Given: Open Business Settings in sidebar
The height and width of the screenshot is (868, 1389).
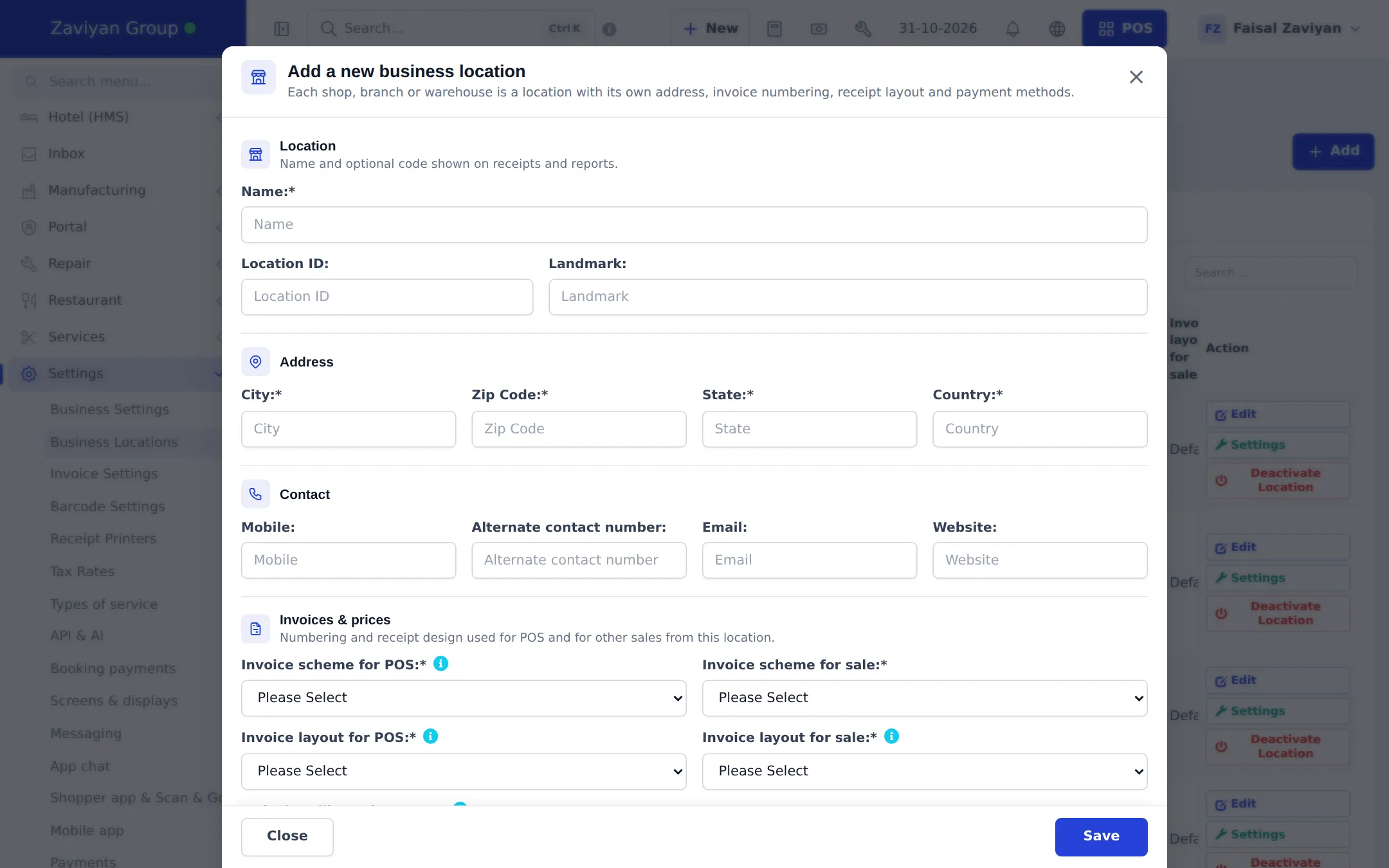Looking at the screenshot, I should tap(109, 410).
